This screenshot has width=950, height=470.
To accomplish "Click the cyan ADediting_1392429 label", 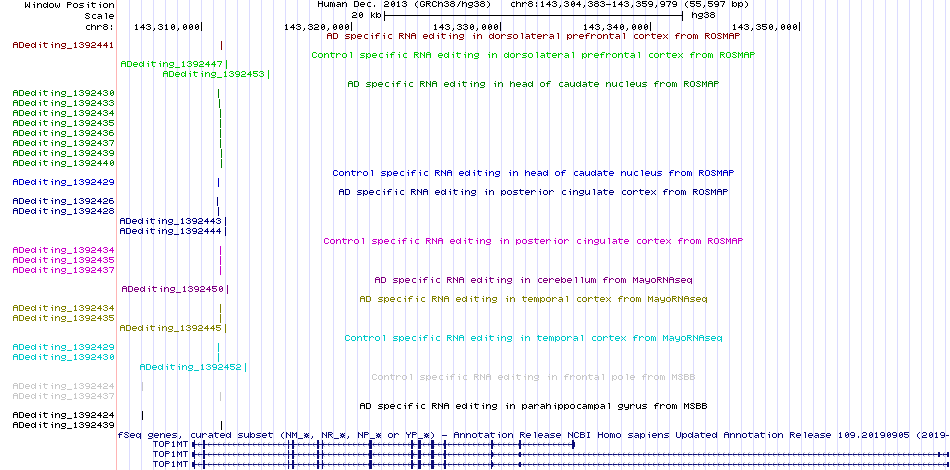I will 63,347.
